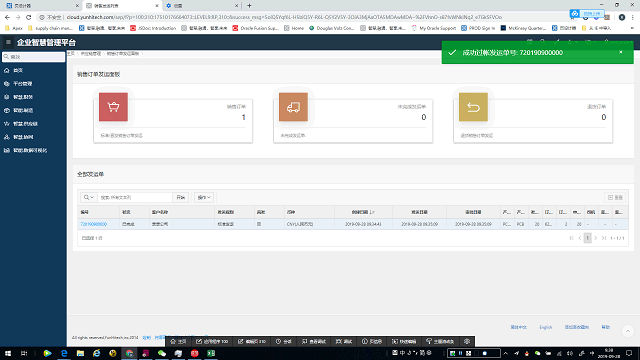Open developer toolbar settings gear

pos(467,341)
